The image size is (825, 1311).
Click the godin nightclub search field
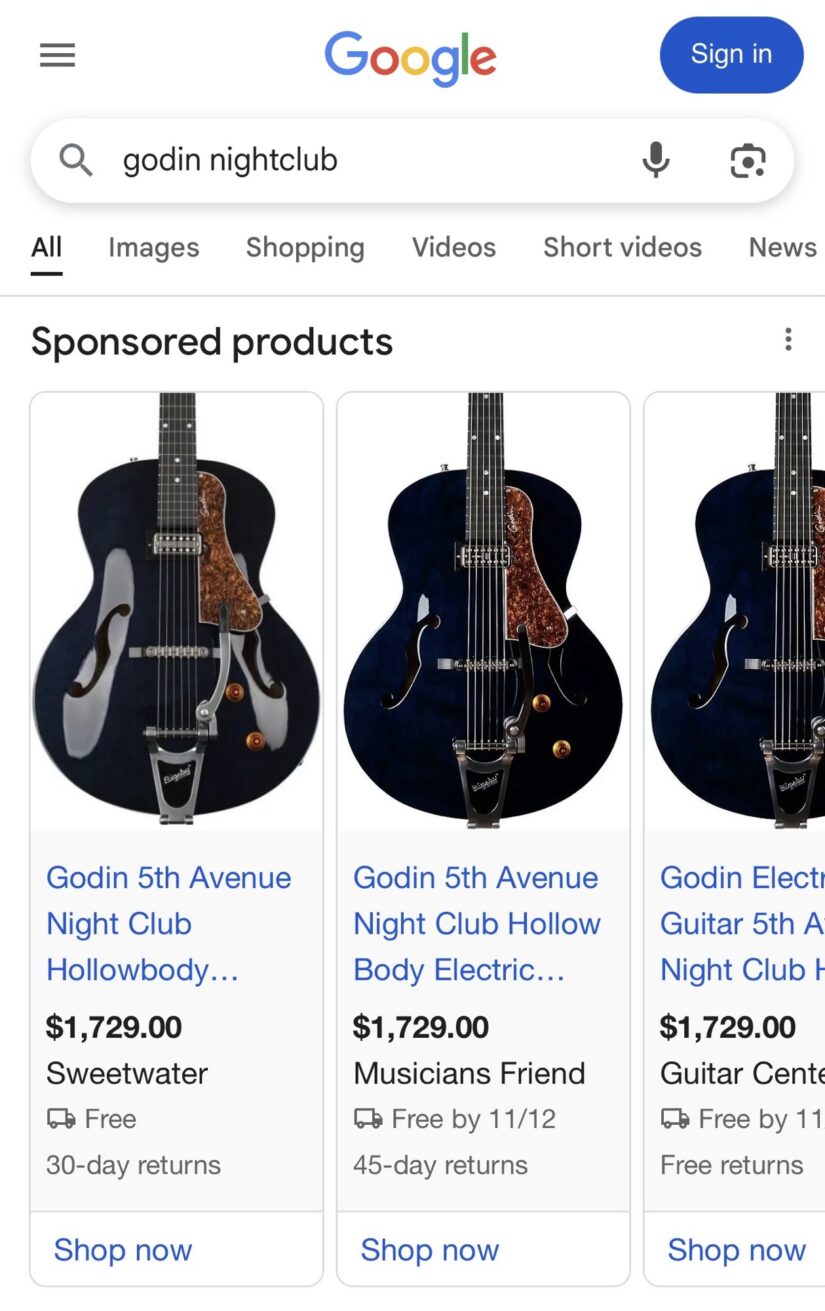[x=370, y=160]
